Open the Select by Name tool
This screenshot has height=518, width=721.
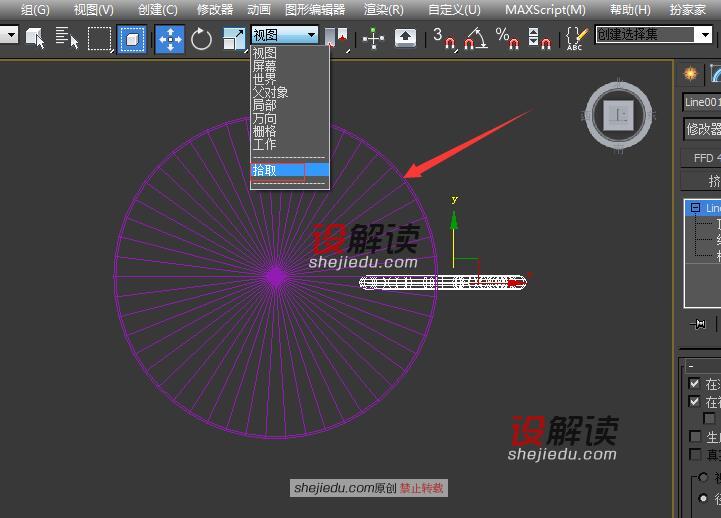(67, 38)
